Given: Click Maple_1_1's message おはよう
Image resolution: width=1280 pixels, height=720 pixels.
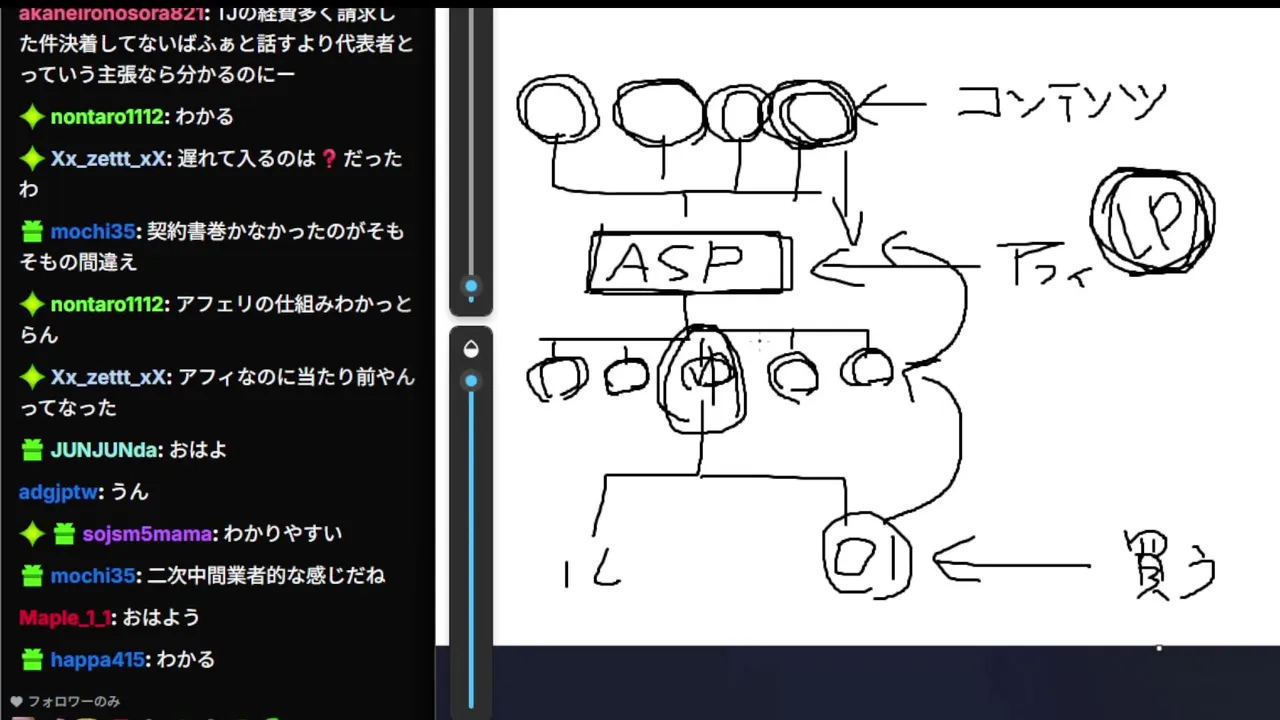Looking at the screenshot, I should [162, 618].
